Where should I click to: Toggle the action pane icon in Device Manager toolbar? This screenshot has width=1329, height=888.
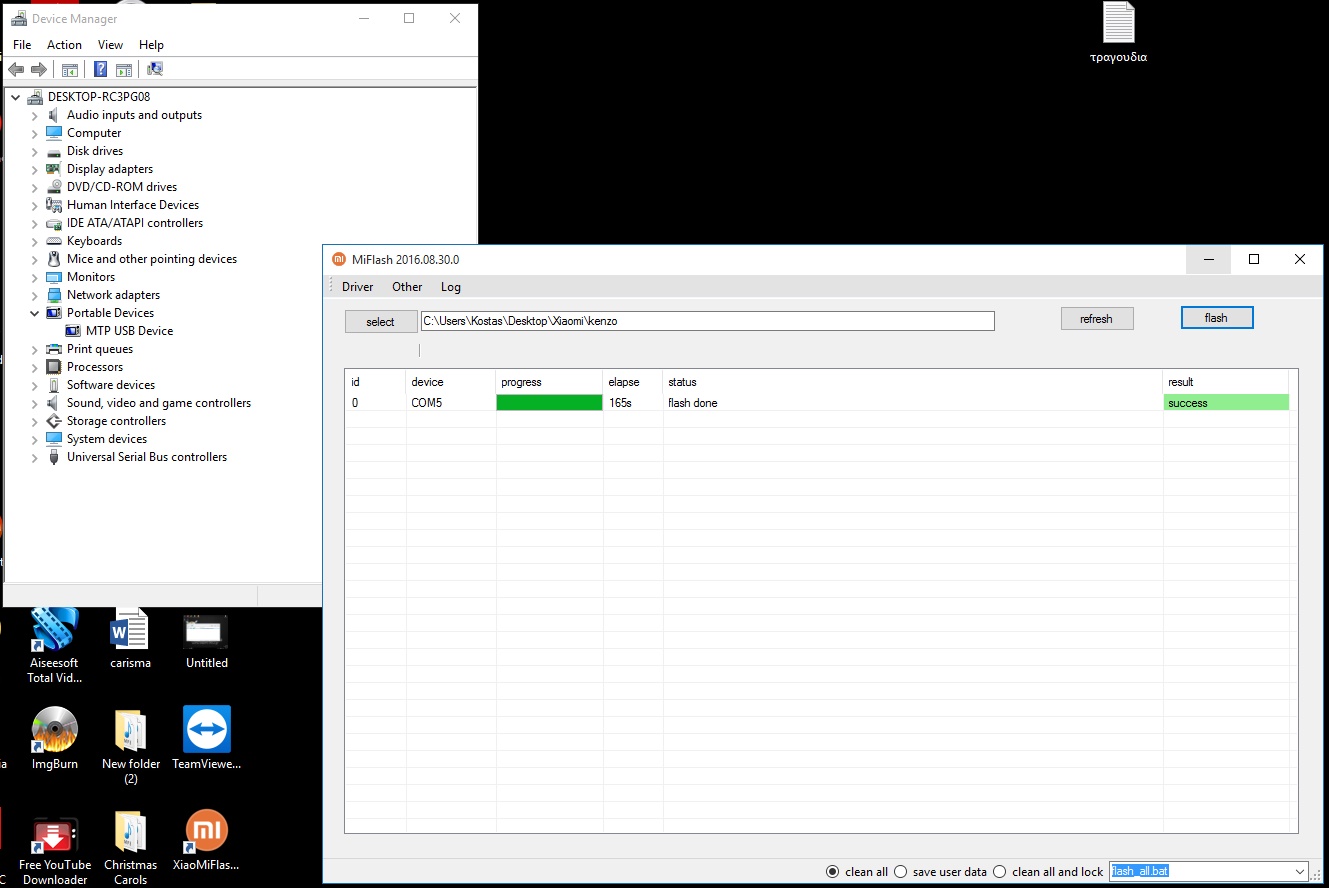pos(124,69)
